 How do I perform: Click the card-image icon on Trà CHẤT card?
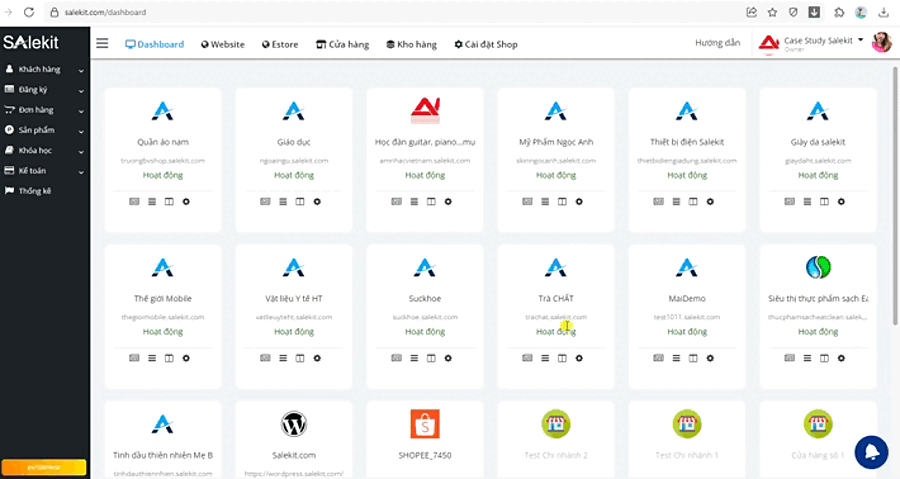click(x=527, y=358)
